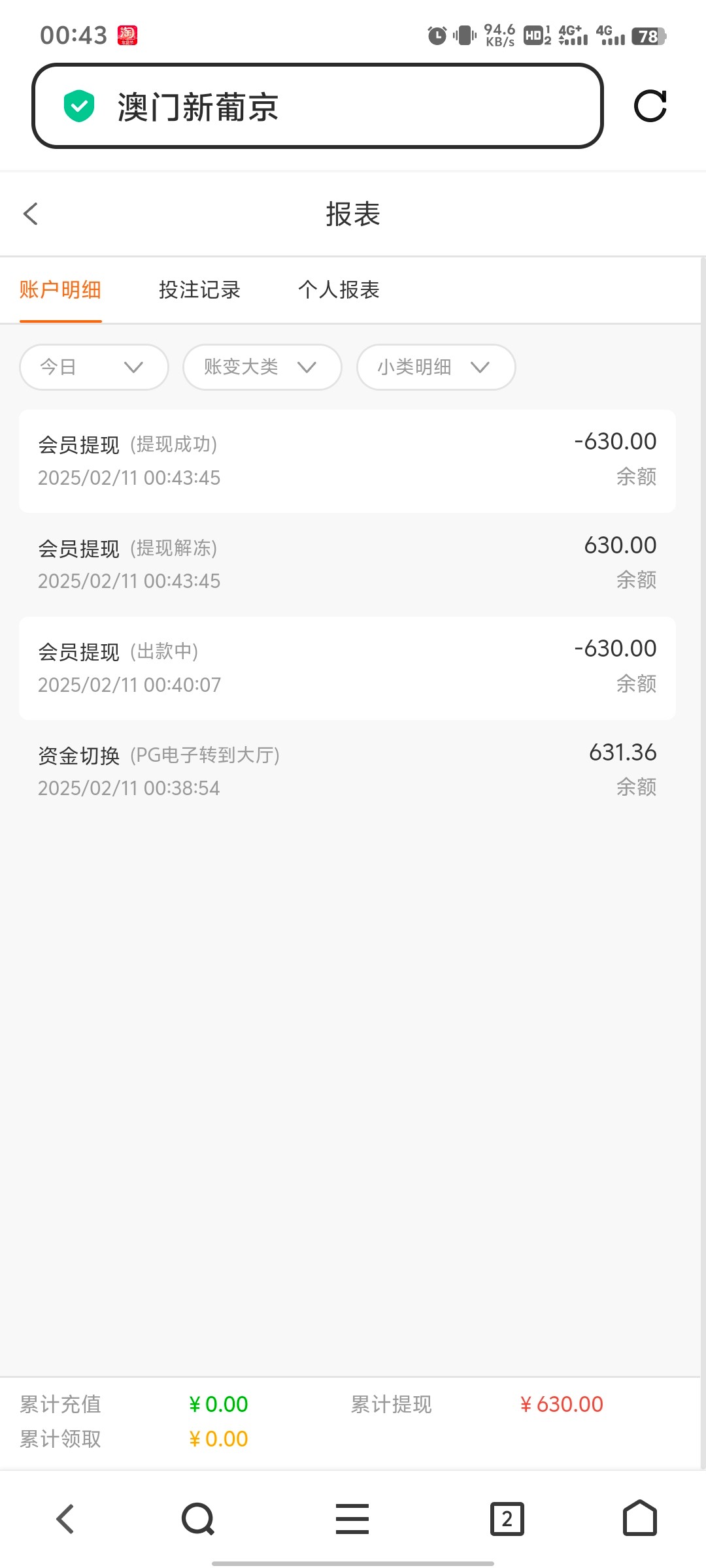The image size is (706, 1568).
Task: Open the 资金切换 PG电子转到大厅 record
Action: 347,771
